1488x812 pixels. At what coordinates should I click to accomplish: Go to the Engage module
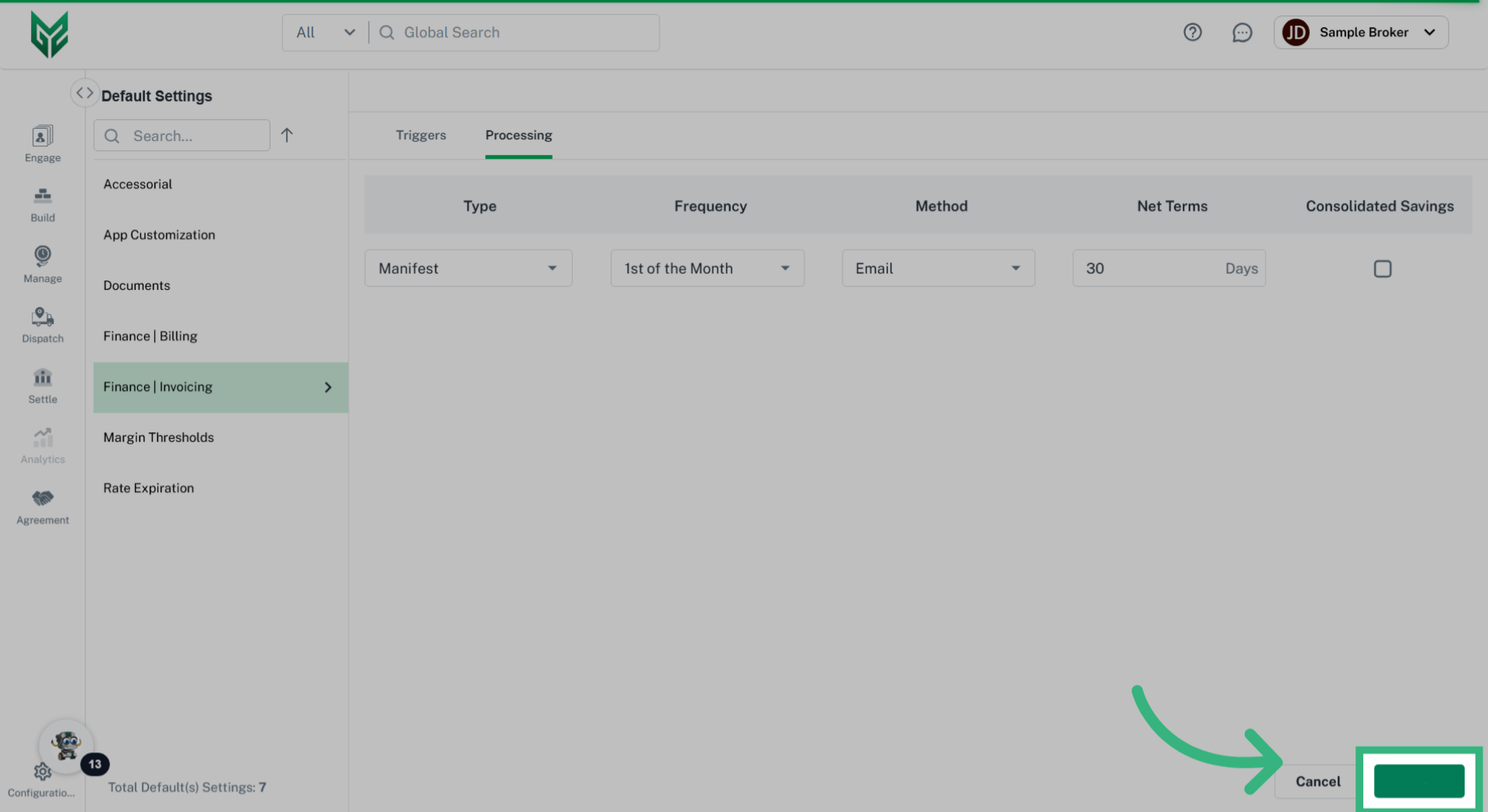(x=43, y=144)
